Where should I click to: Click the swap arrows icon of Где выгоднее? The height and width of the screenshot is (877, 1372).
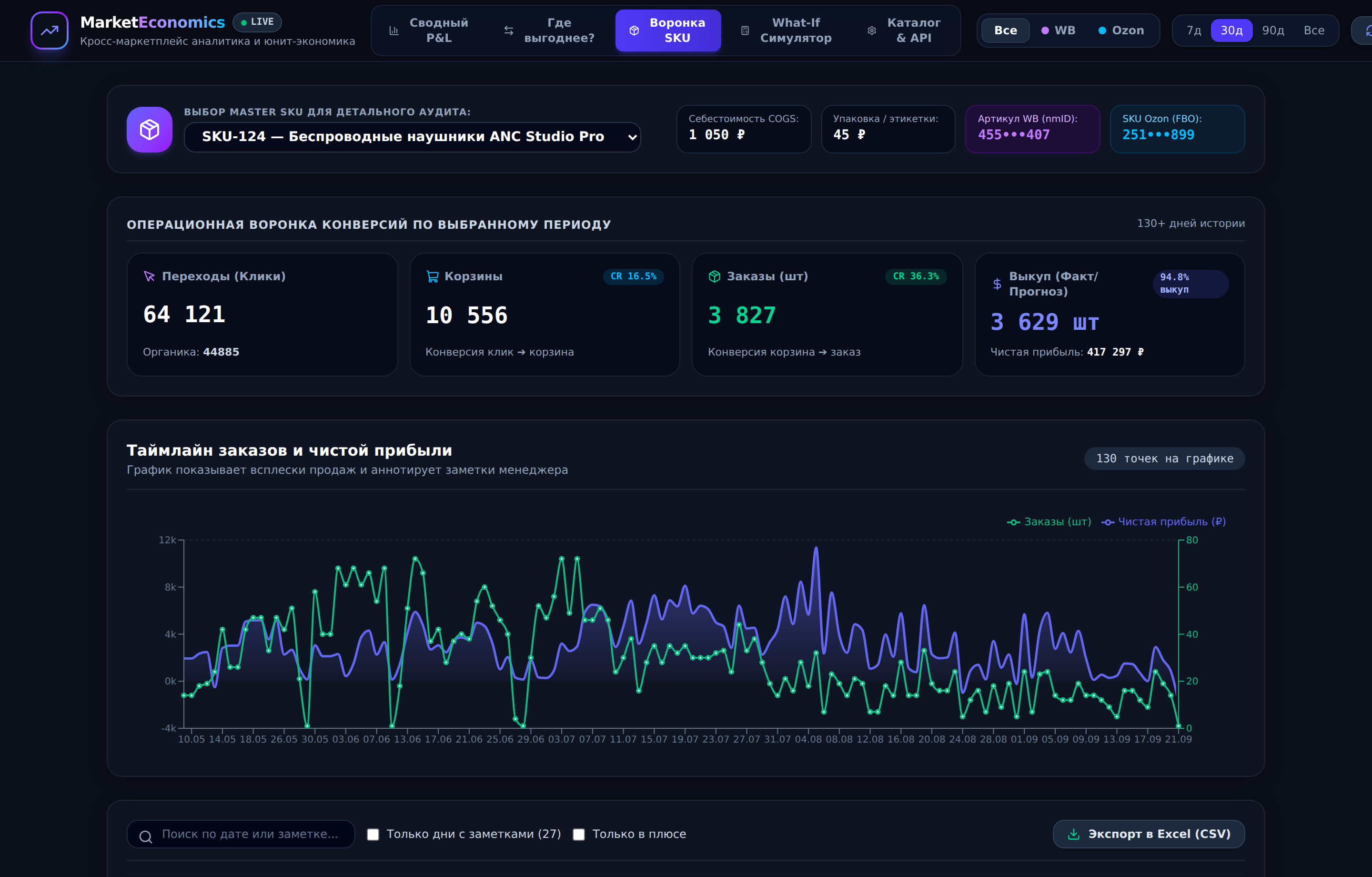pos(509,31)
